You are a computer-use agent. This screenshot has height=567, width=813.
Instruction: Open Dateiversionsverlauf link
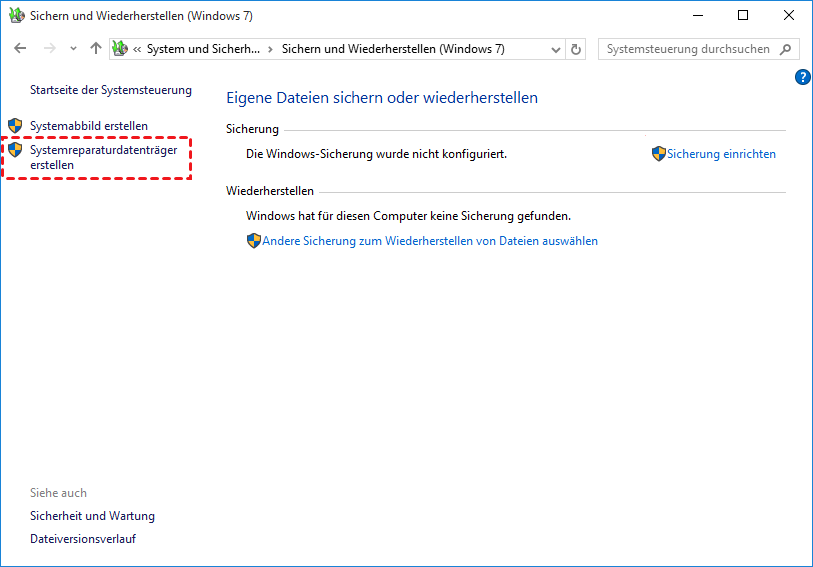pos(83,539)
